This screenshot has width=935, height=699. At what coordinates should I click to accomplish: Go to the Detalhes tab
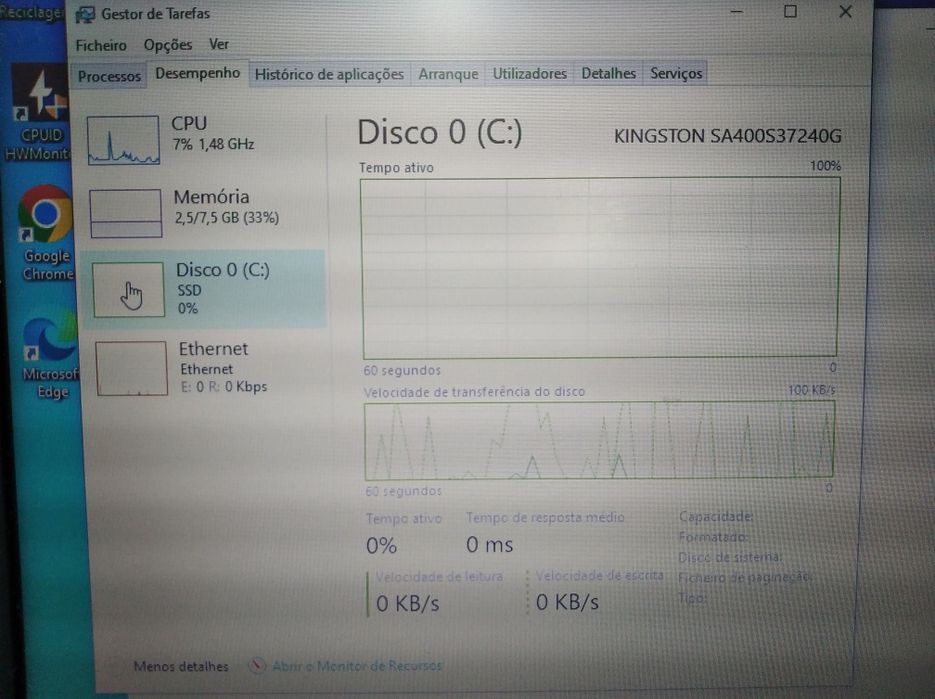(608, 73)
